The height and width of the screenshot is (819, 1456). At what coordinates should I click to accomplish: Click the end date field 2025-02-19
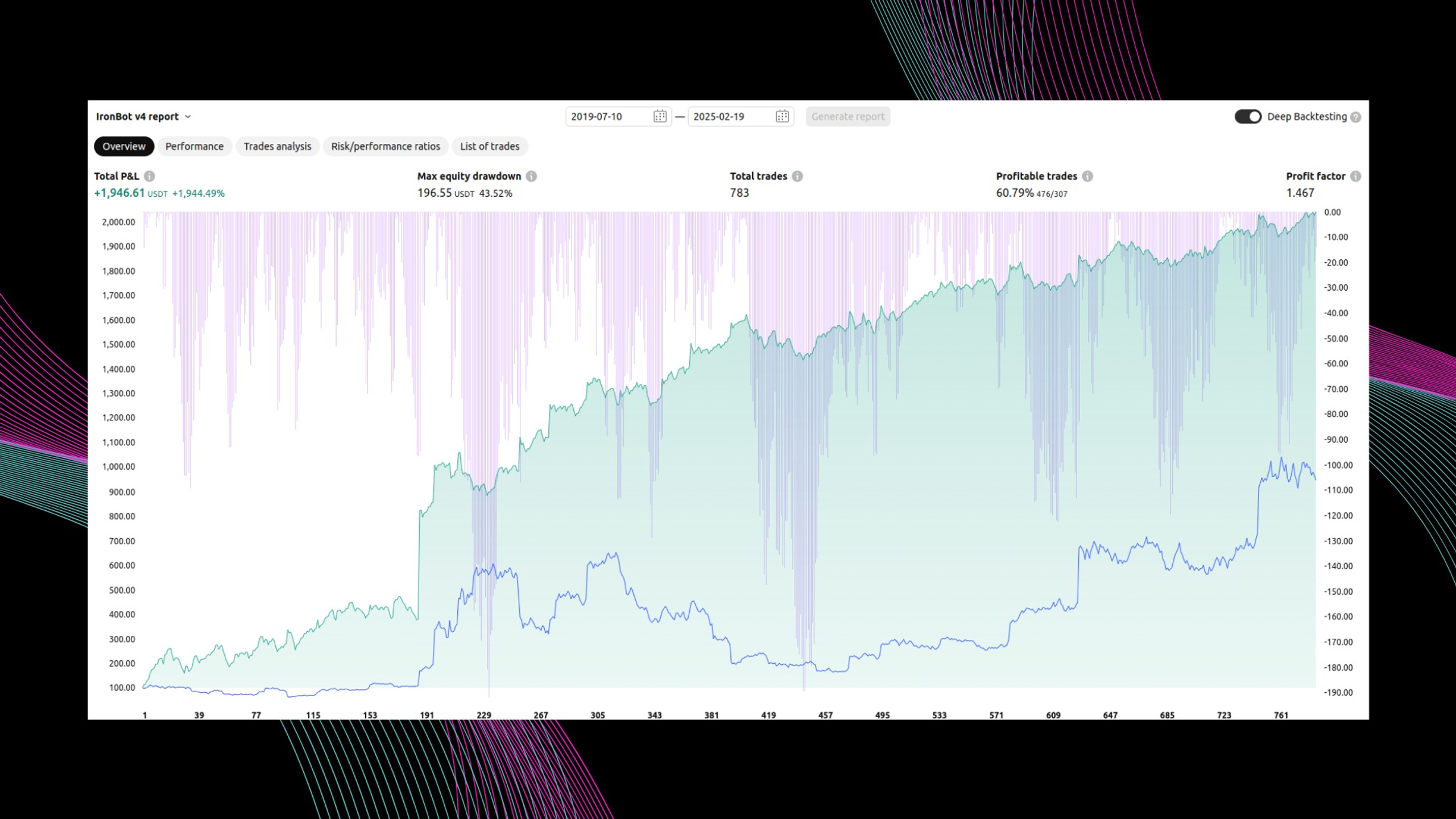tap(741, 117)
